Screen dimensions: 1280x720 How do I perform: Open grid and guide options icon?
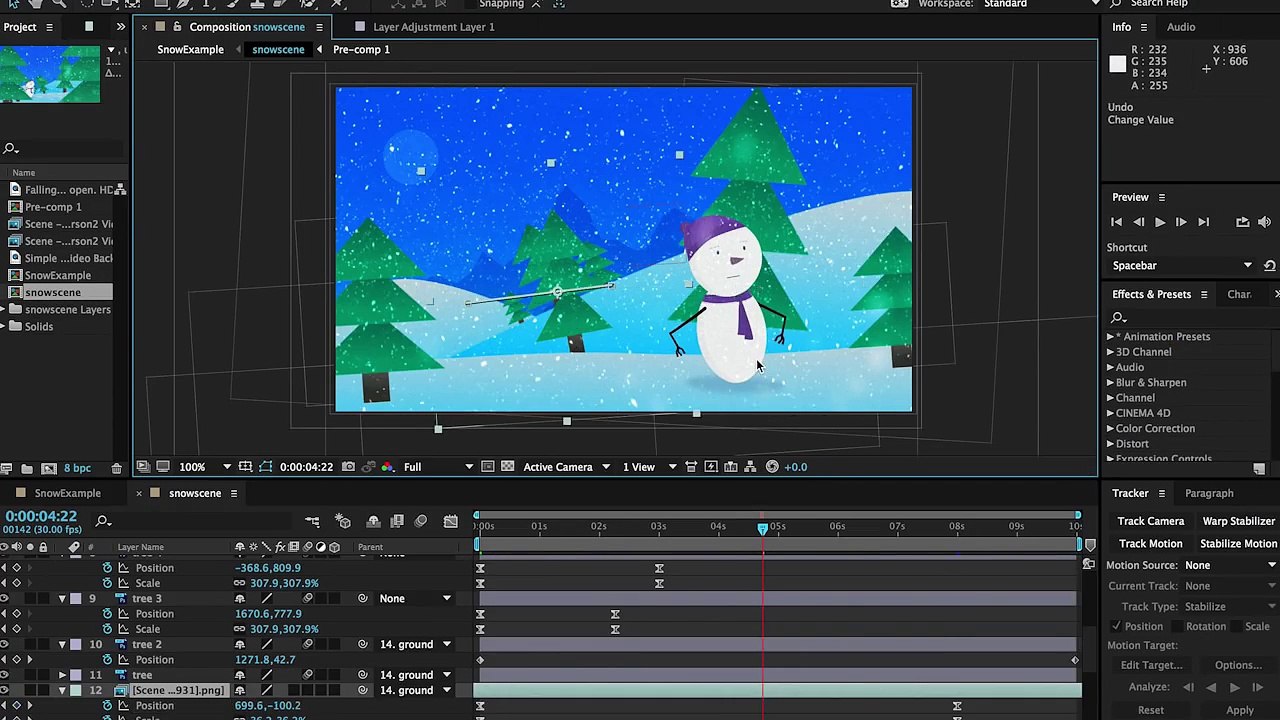[245, 467]
